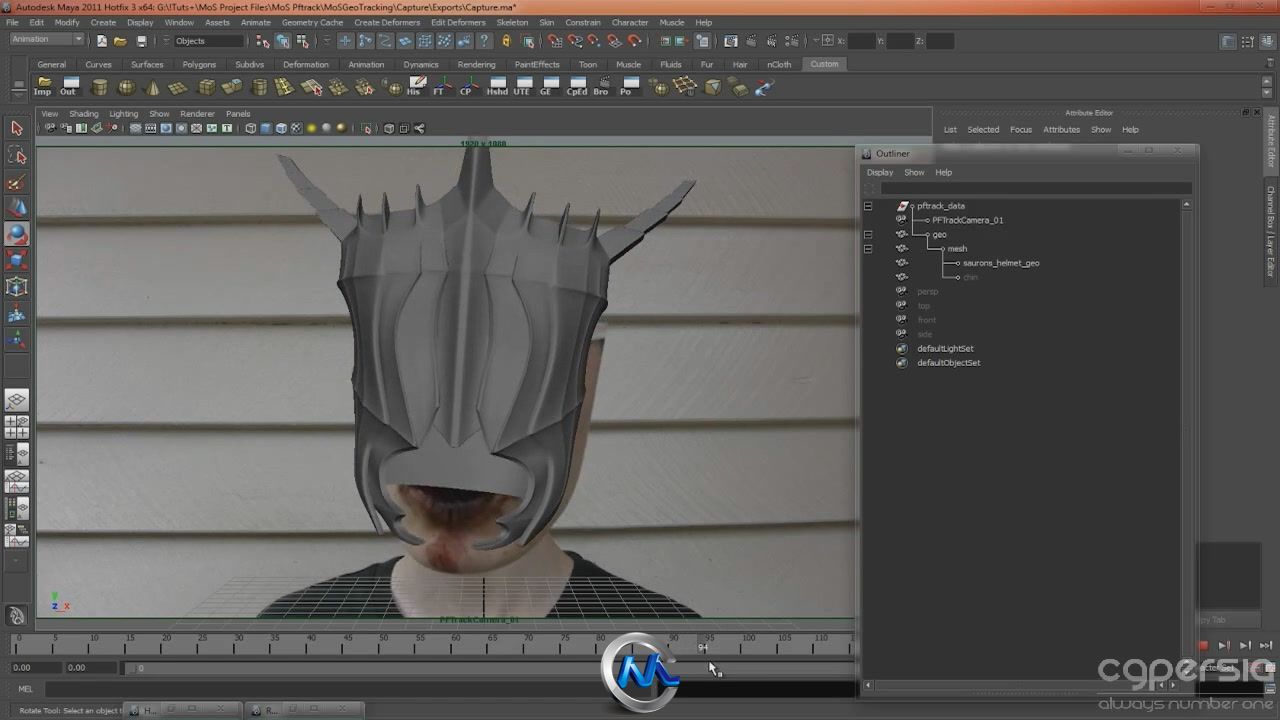Click the go to end playback button
The height and width of the screenshot is (720, 1280).
pyautogui.click(x=1265, y=645)
